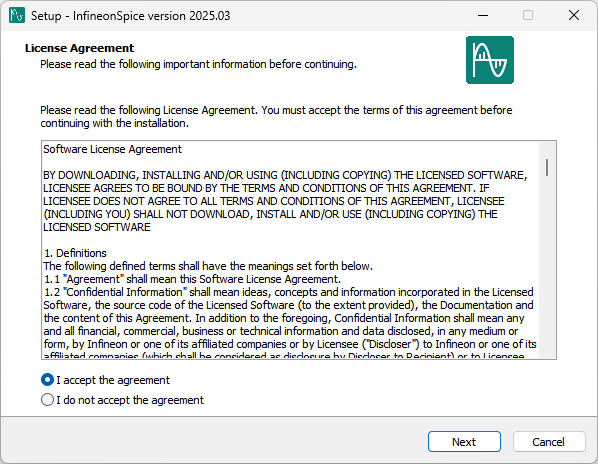Click the greyed-out maximize button
Viewport: 598px width, 464px height.
click(528, 15)
